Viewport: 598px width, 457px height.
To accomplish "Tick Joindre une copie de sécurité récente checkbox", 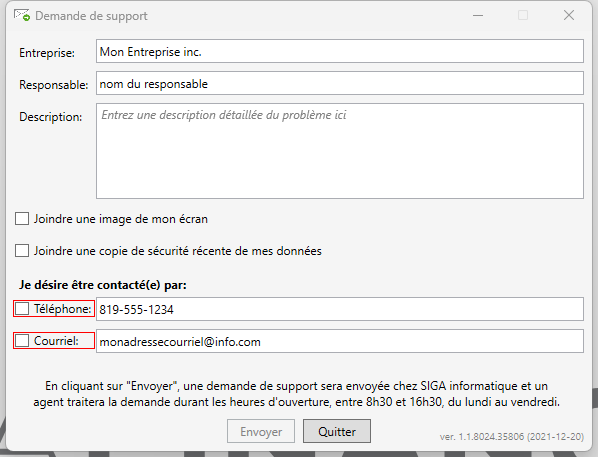I will click(22, 251).
